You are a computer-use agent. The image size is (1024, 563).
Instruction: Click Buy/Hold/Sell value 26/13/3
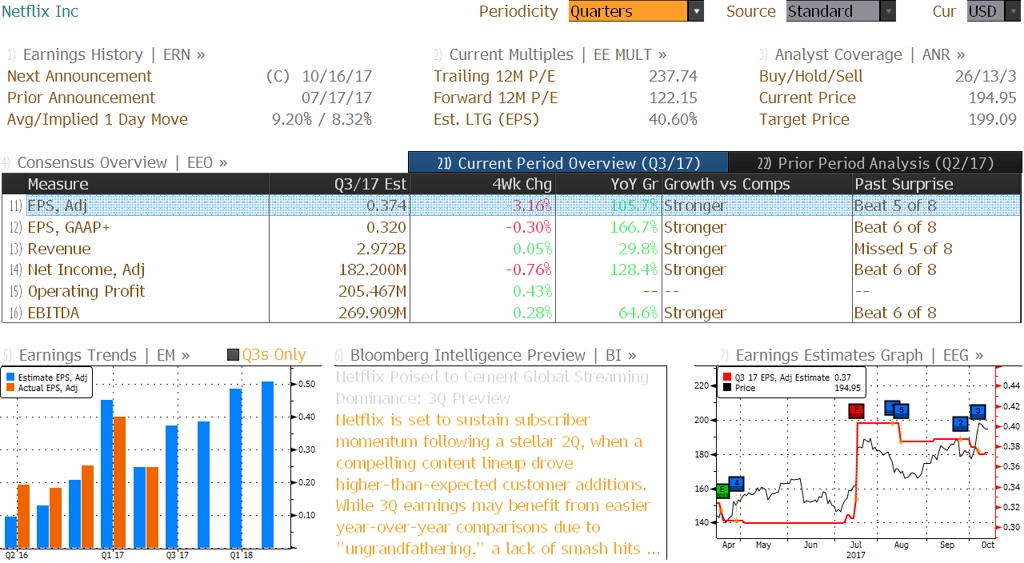(985, 76)
